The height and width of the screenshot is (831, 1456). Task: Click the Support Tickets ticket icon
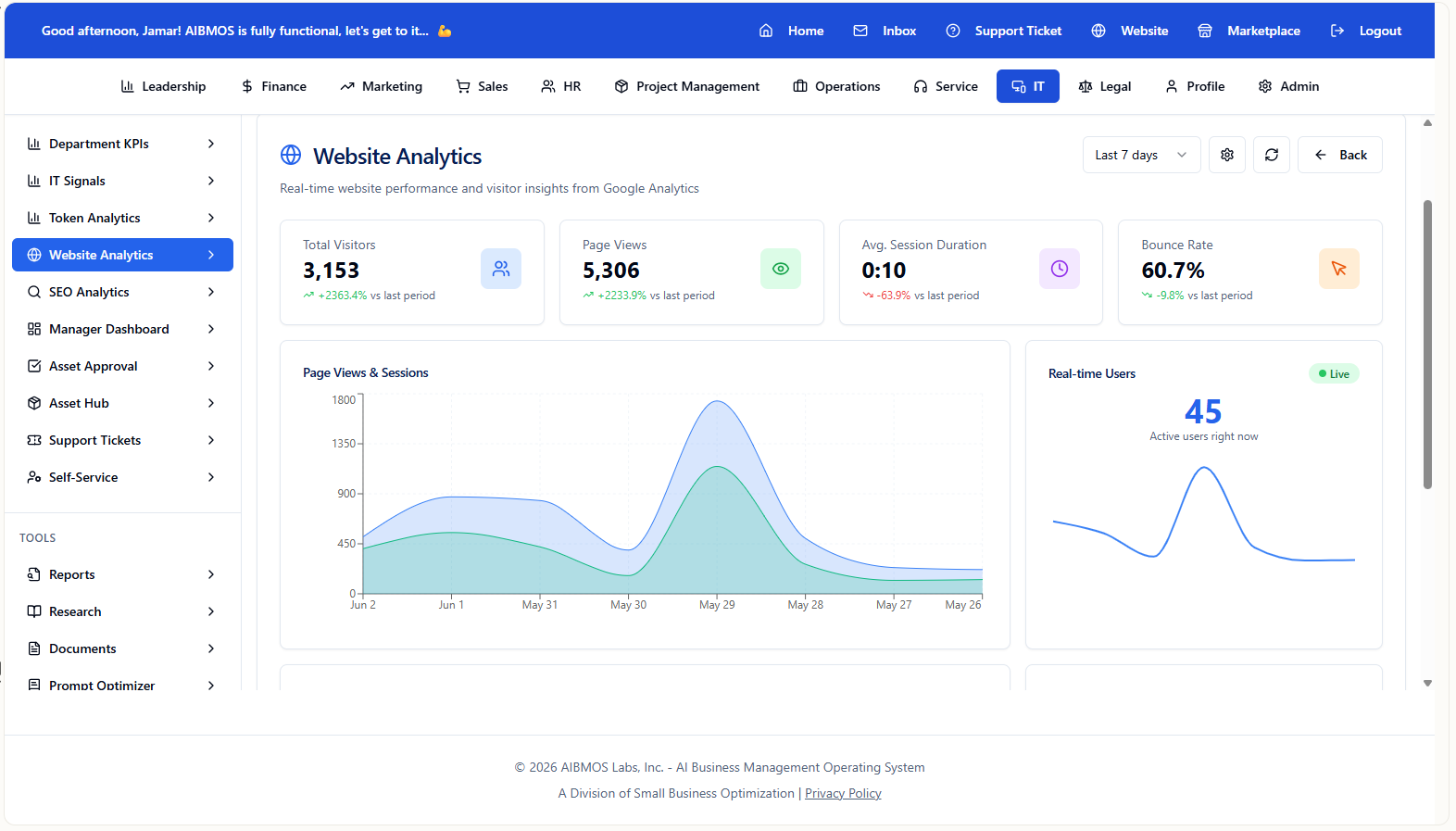34,440
